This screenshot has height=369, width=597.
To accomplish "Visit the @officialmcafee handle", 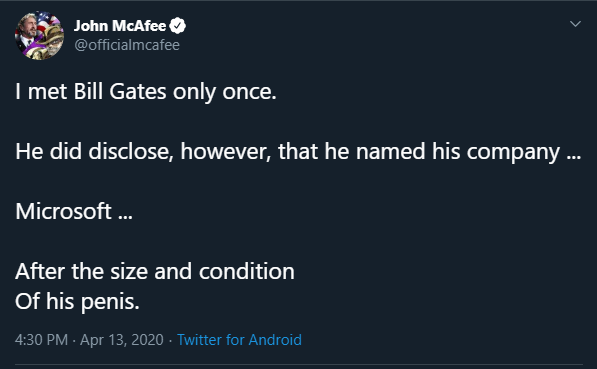I will (127, 45).
